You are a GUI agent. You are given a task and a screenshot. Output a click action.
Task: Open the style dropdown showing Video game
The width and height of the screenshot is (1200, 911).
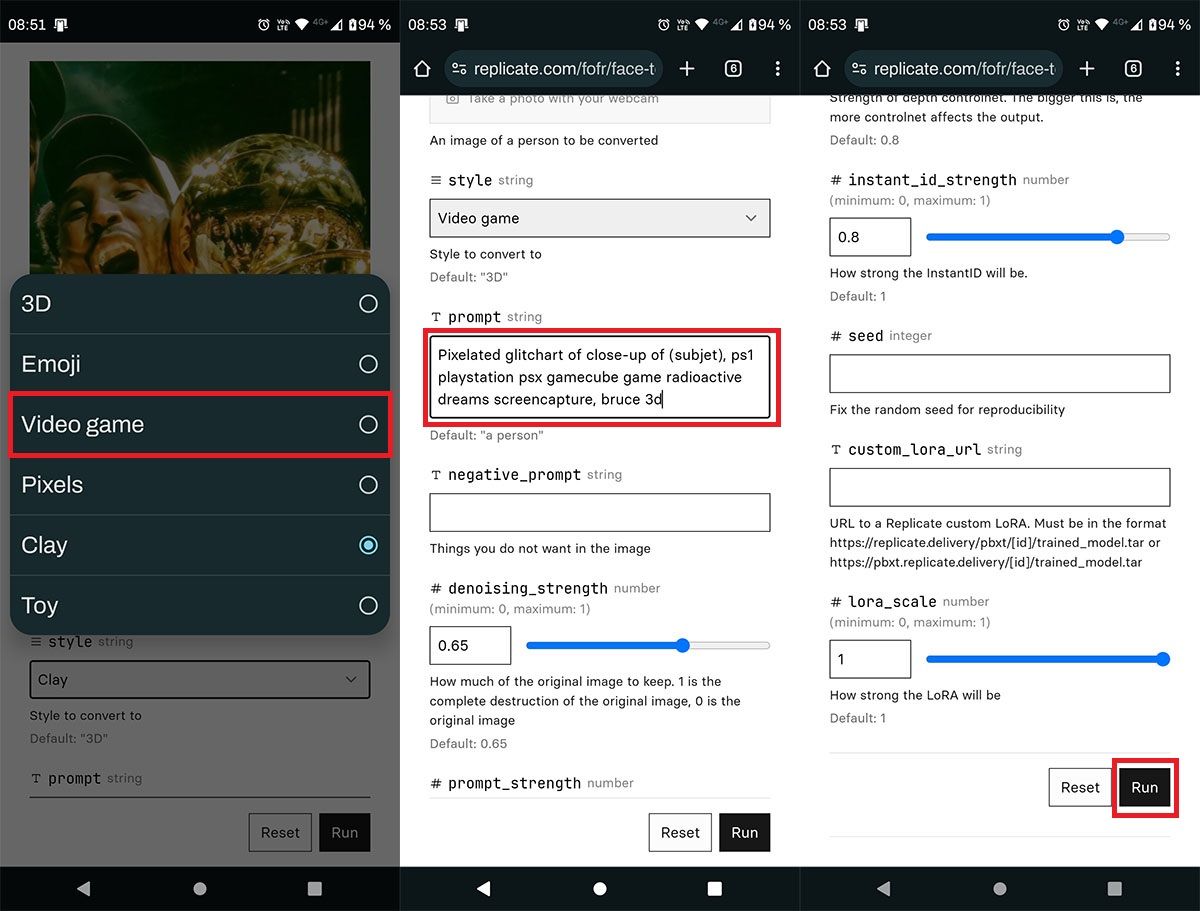[600, 218]
